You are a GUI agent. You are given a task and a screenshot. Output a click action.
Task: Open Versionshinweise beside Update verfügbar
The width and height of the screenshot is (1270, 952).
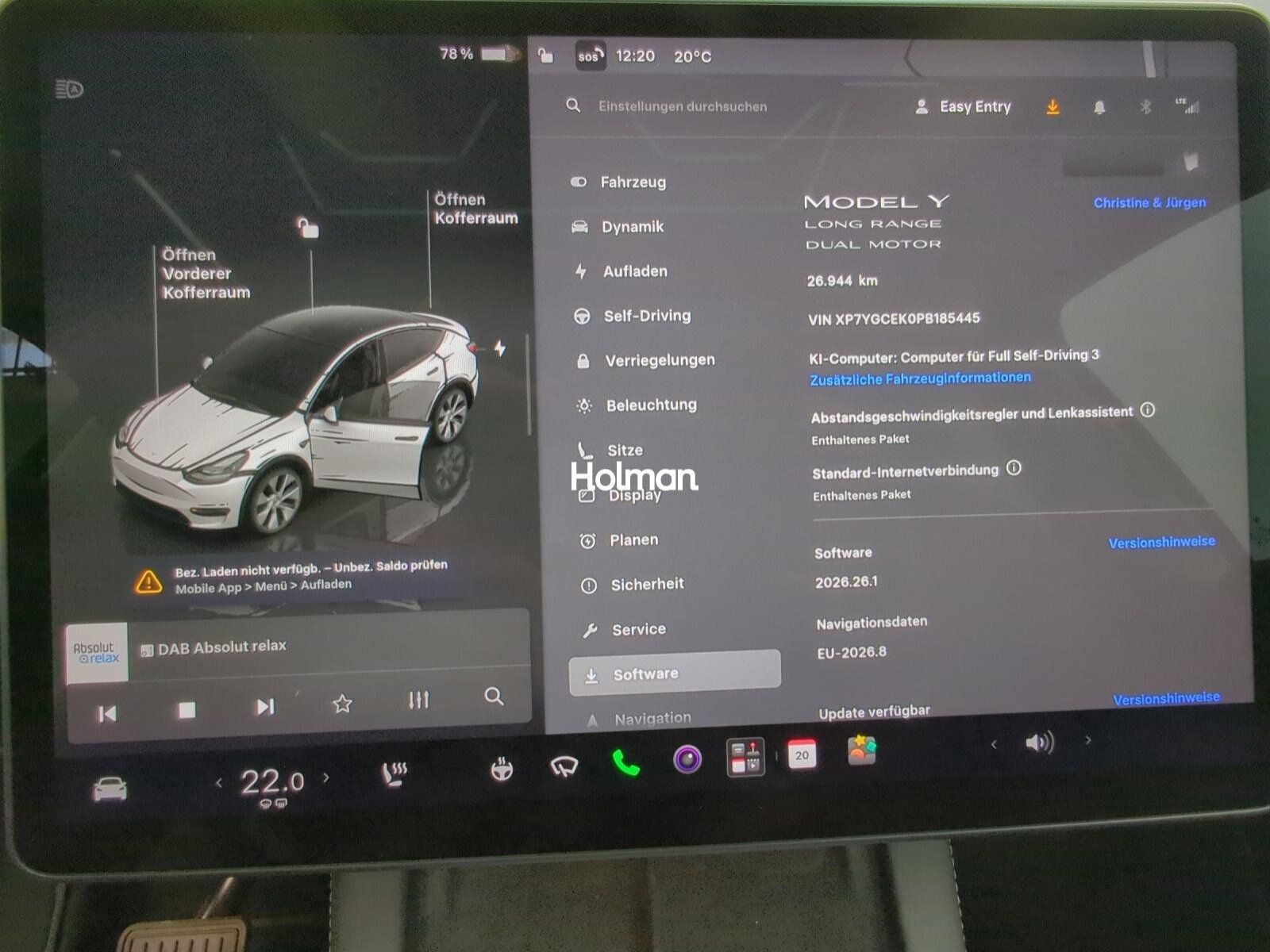(1167, 699)
